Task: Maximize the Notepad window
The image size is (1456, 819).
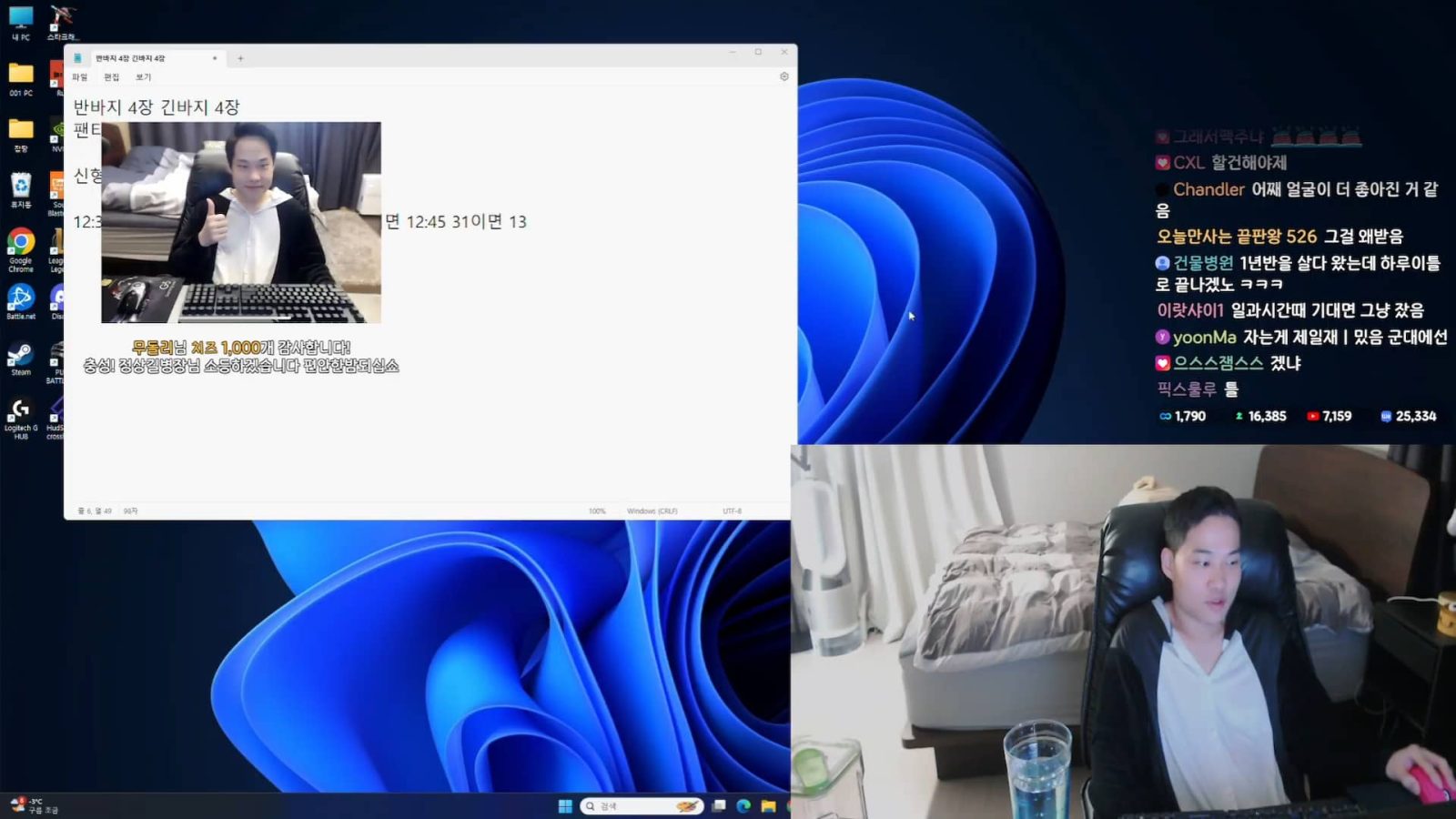Action: [758, 53]
